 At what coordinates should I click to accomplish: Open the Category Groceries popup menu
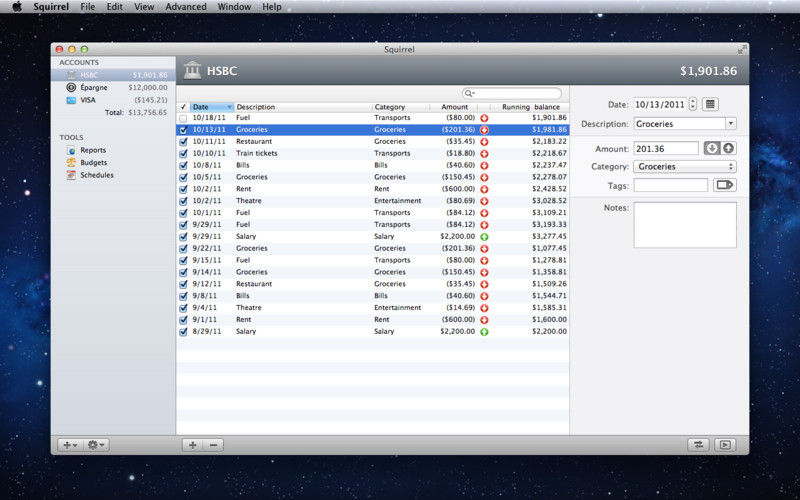tap(685, 167)
